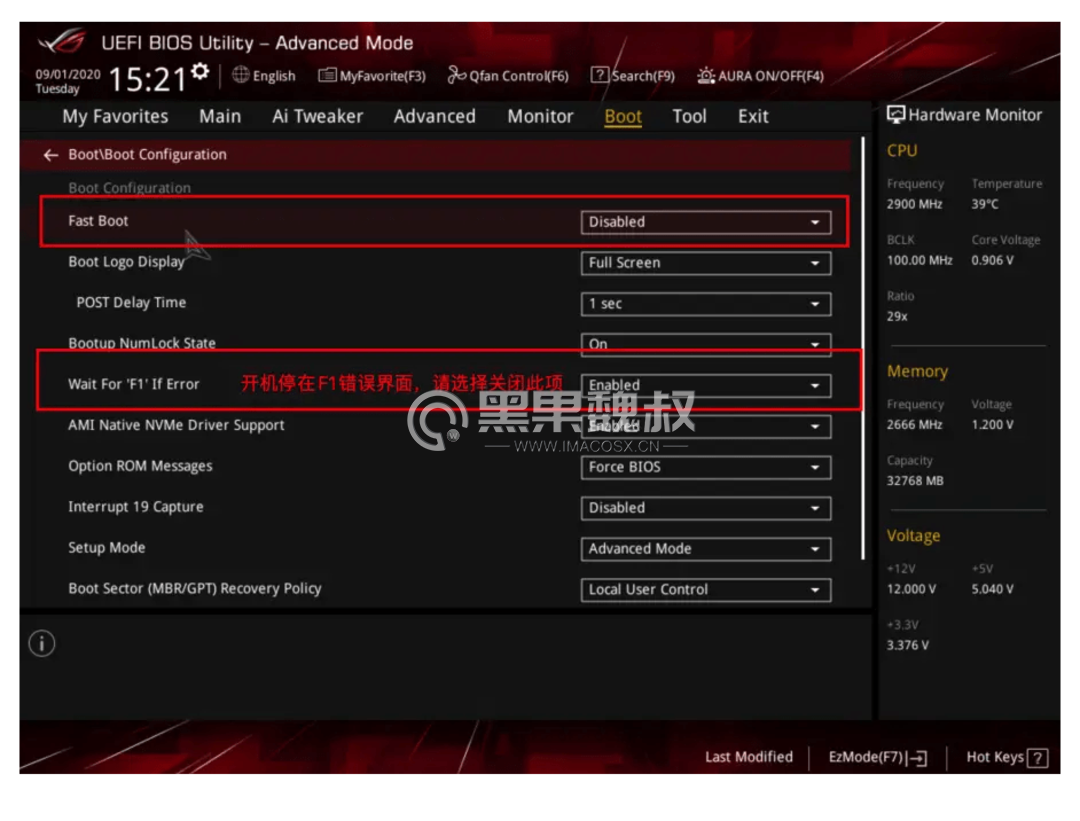The image size is (1080, 821).
Task: Click the Wait For 'F1' If Error label
Action: tap(134, 384)
